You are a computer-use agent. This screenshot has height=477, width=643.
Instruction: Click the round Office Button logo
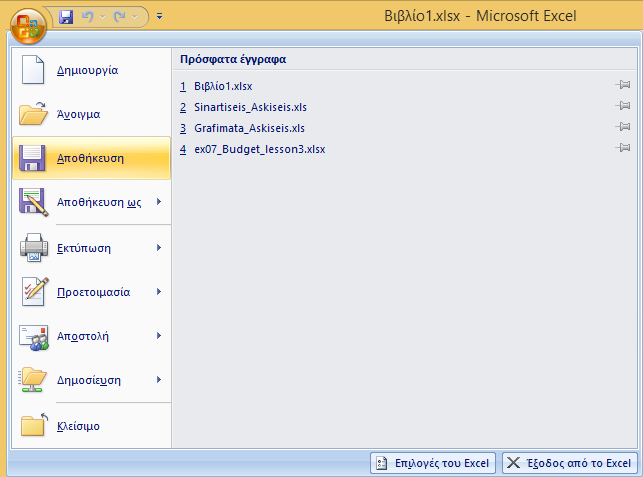tap(28, 25)
